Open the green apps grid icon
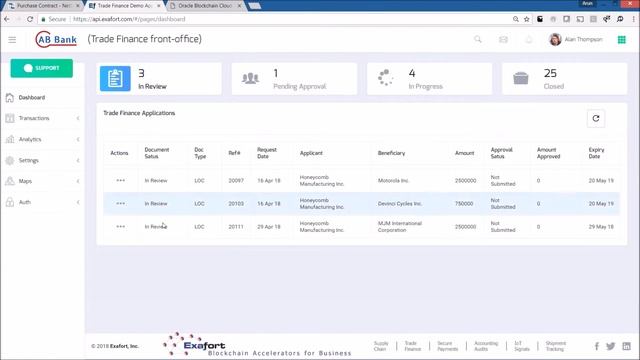The width and height of the screenshot is (640, 360). point(621,40)
